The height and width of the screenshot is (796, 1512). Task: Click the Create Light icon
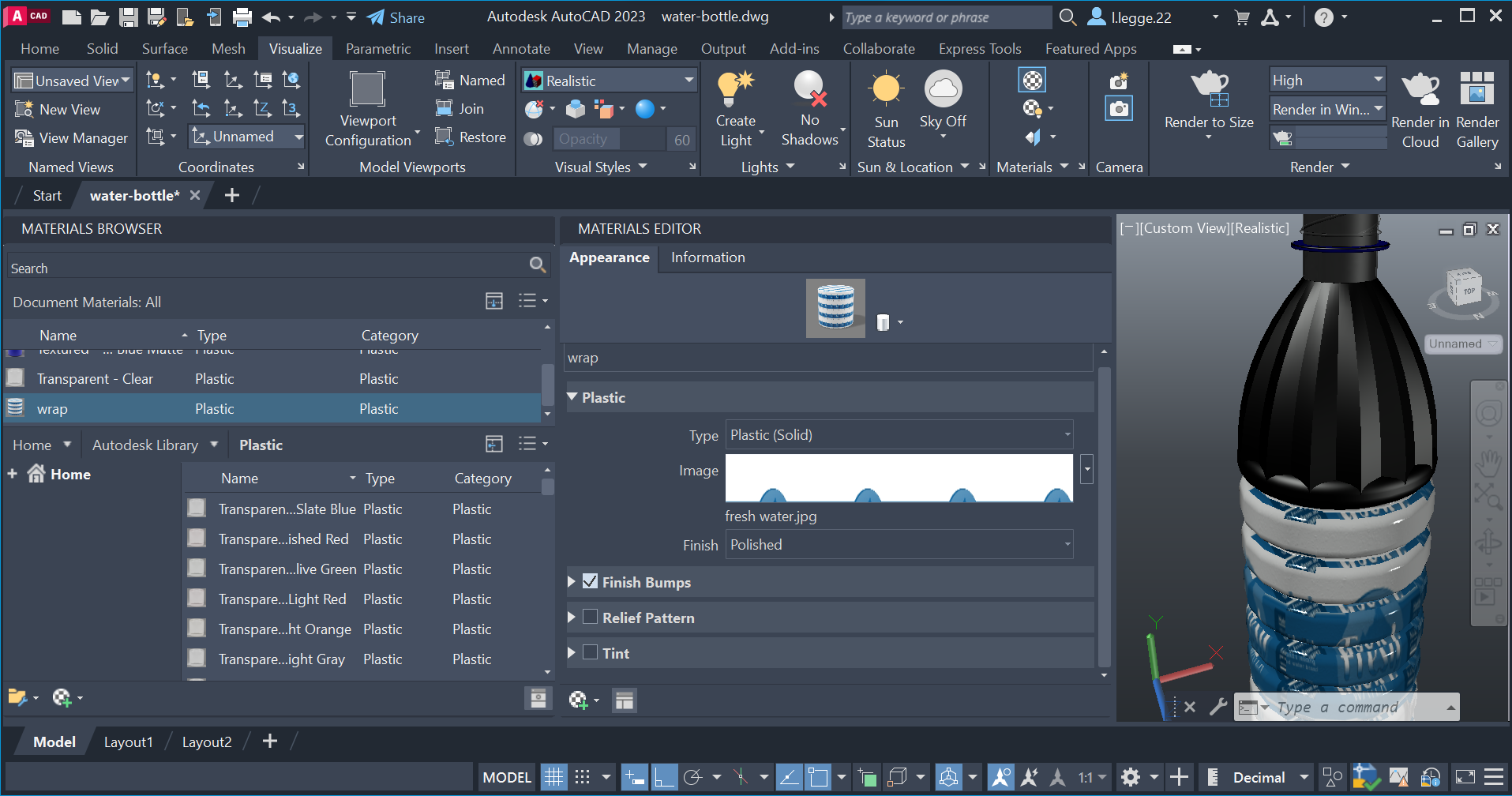point(735,89)
